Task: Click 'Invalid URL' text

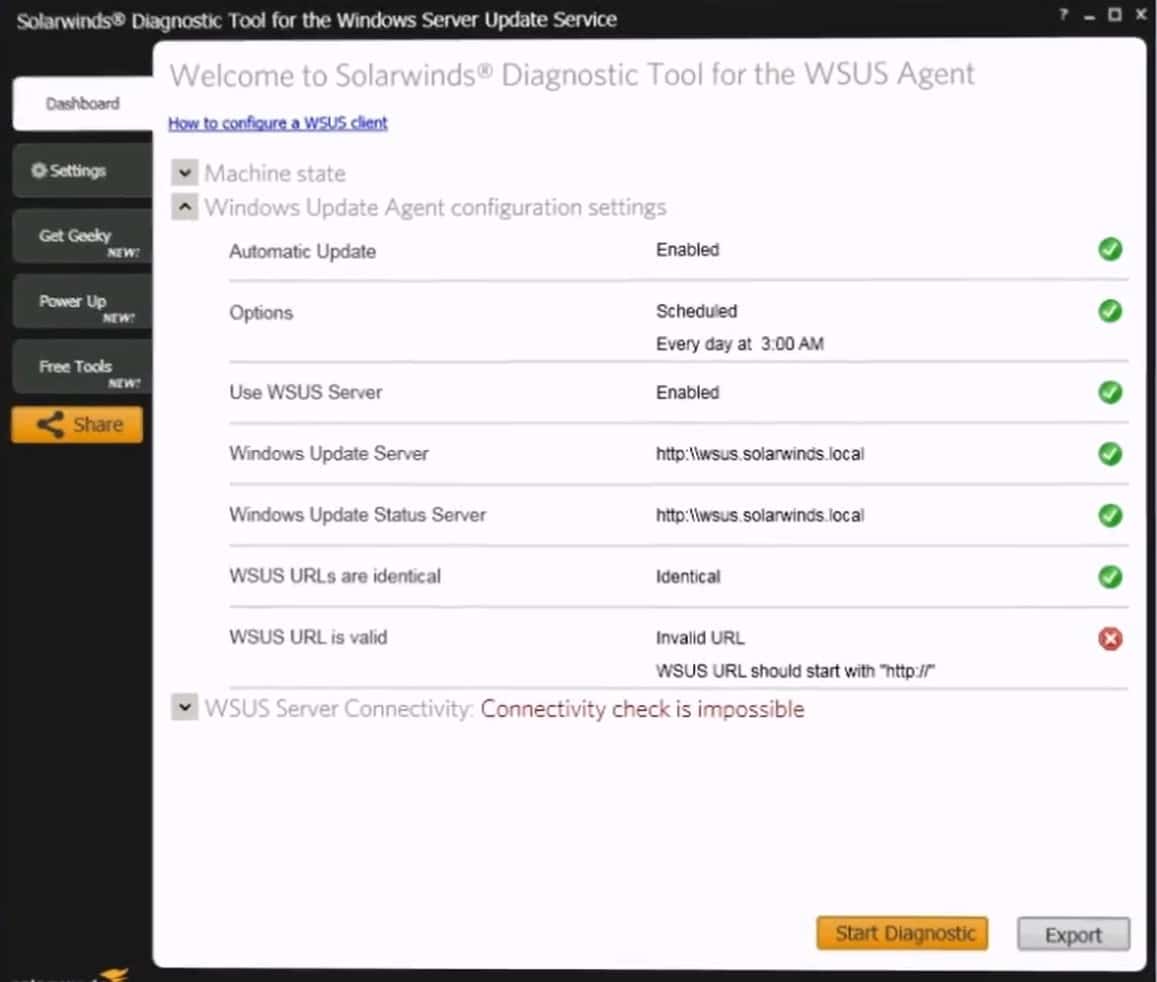Action: (x=700, y=637)
